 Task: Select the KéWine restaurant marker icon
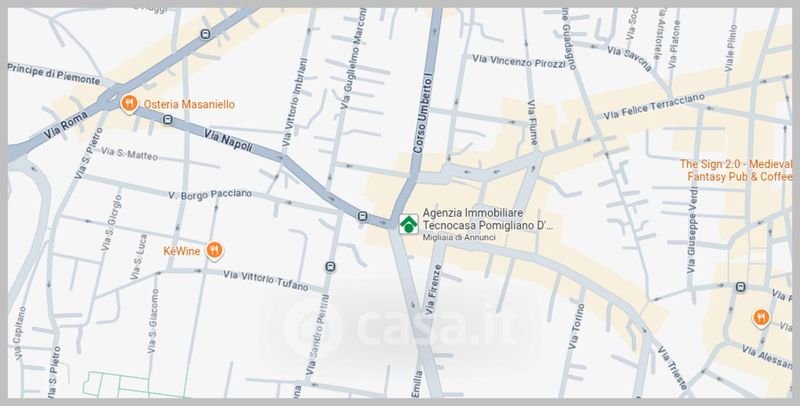[x=214, y=250]
